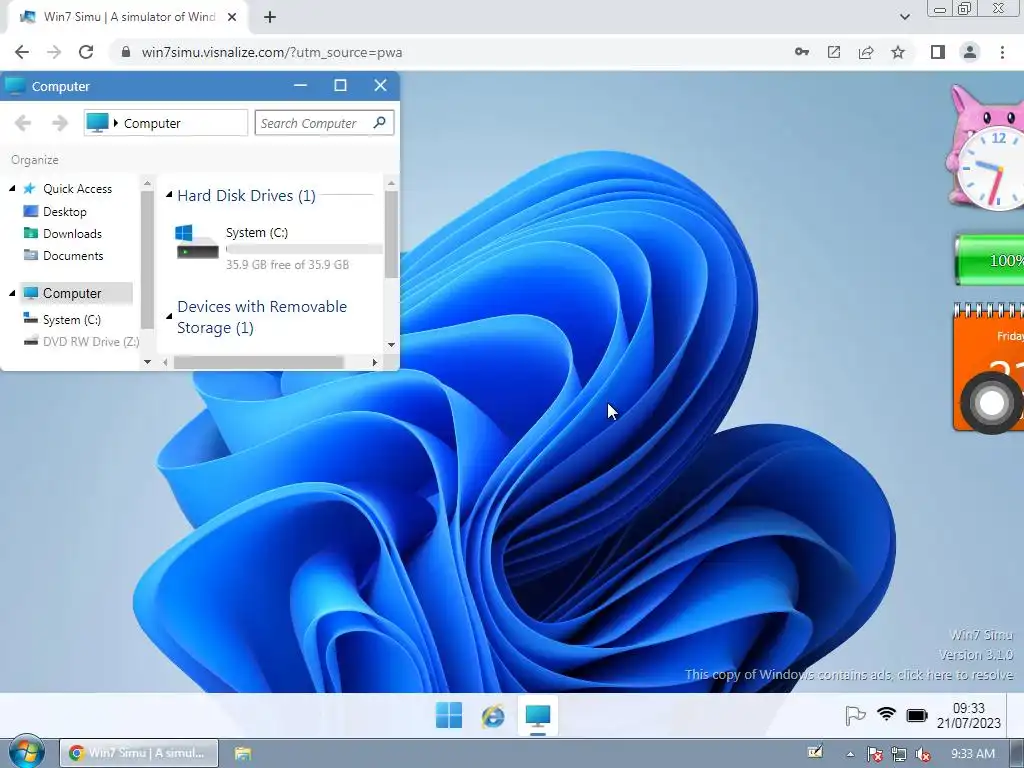Open the Organize menu
The height and width of the screenshot is (768, 1024).
click(35, 159)
